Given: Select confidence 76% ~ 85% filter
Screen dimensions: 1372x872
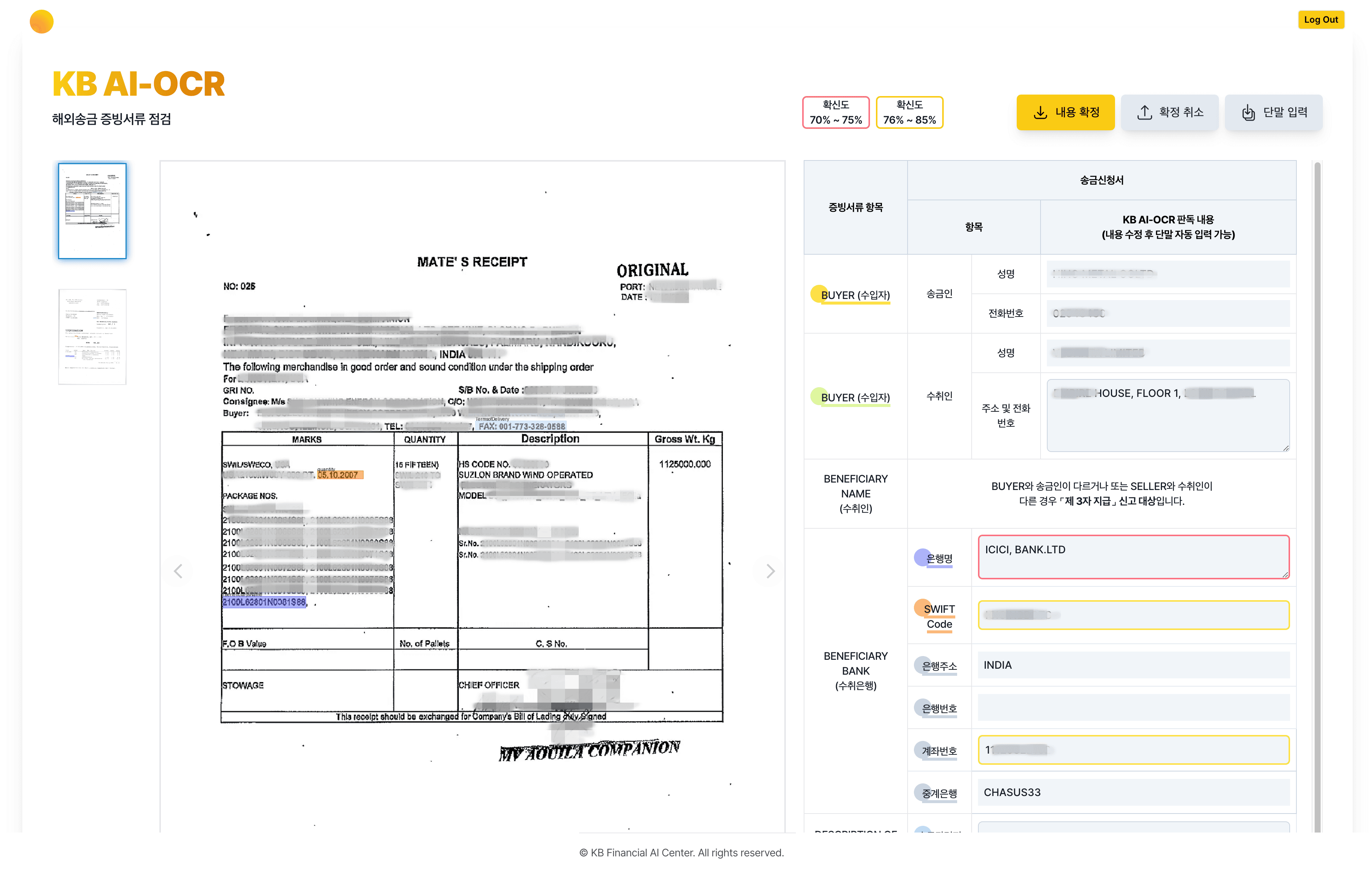Looking at the screenshot, I should (909, 112).
